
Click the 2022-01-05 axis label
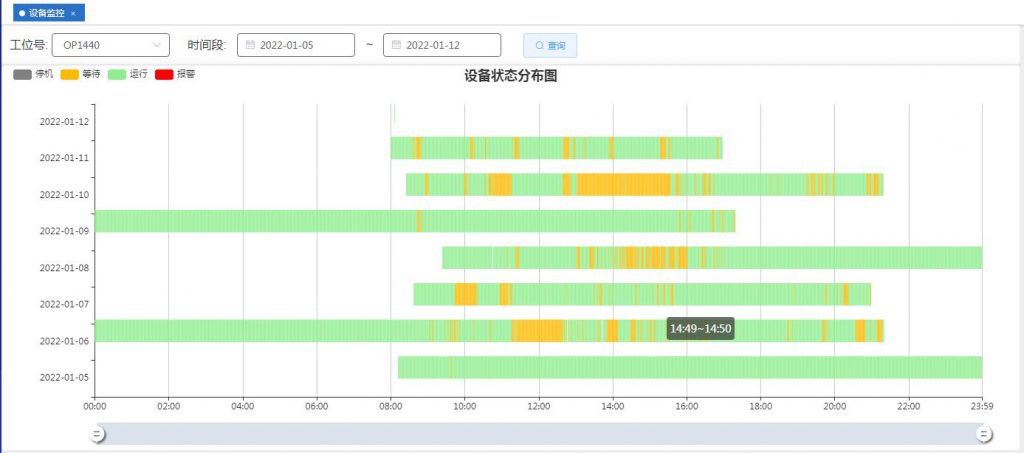[64, 377]
